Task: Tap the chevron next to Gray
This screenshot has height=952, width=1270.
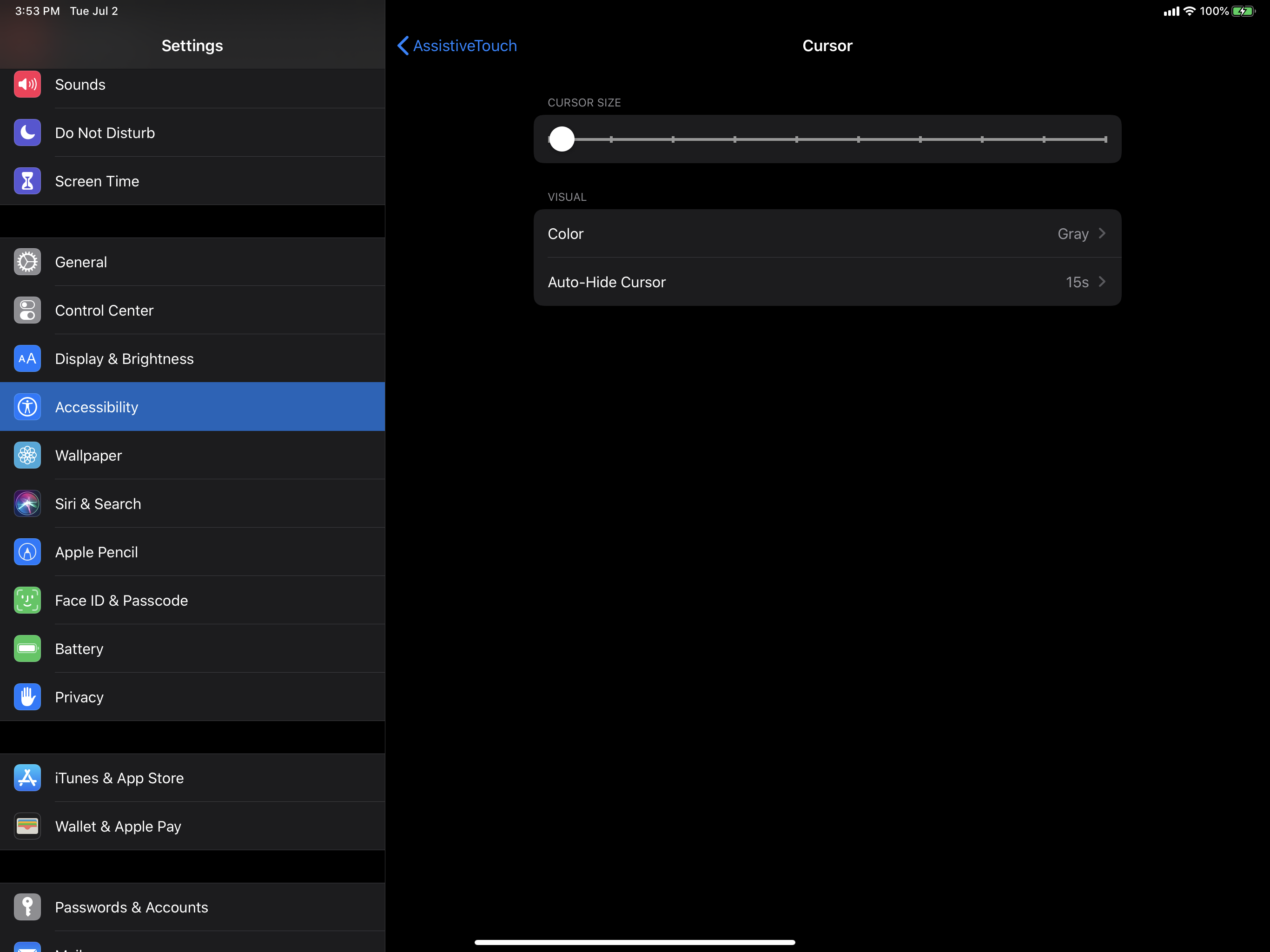Action: pyautogui.click(x=1102, y=234)
